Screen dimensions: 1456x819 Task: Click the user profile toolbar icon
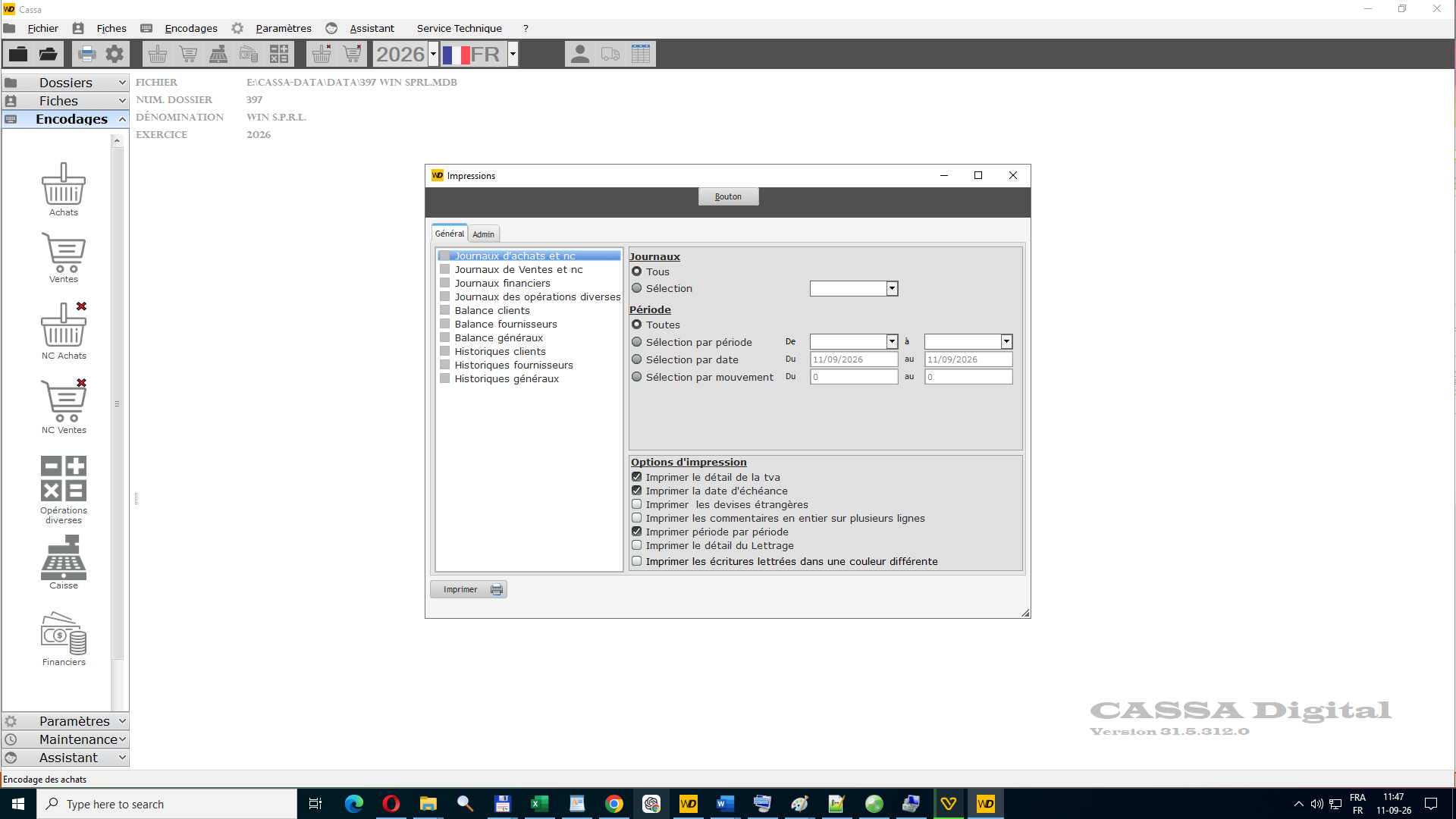coord(580,54)
